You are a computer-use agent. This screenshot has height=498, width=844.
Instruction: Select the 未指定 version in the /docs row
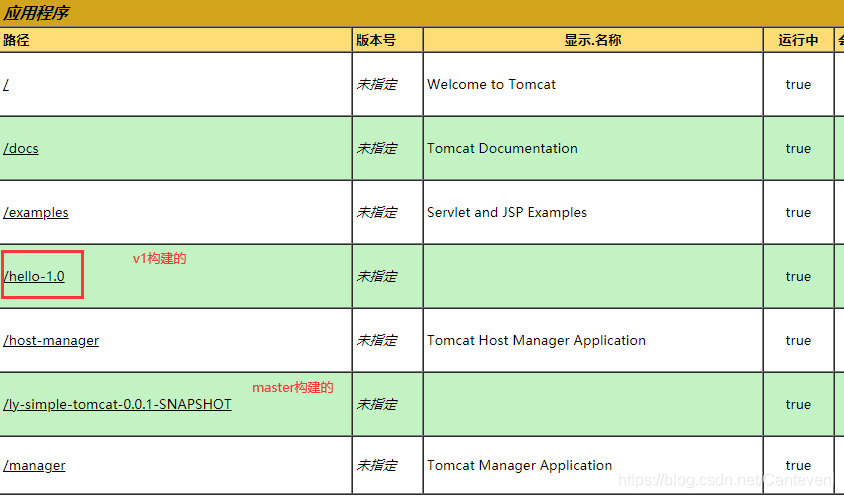tap(377, 149)
